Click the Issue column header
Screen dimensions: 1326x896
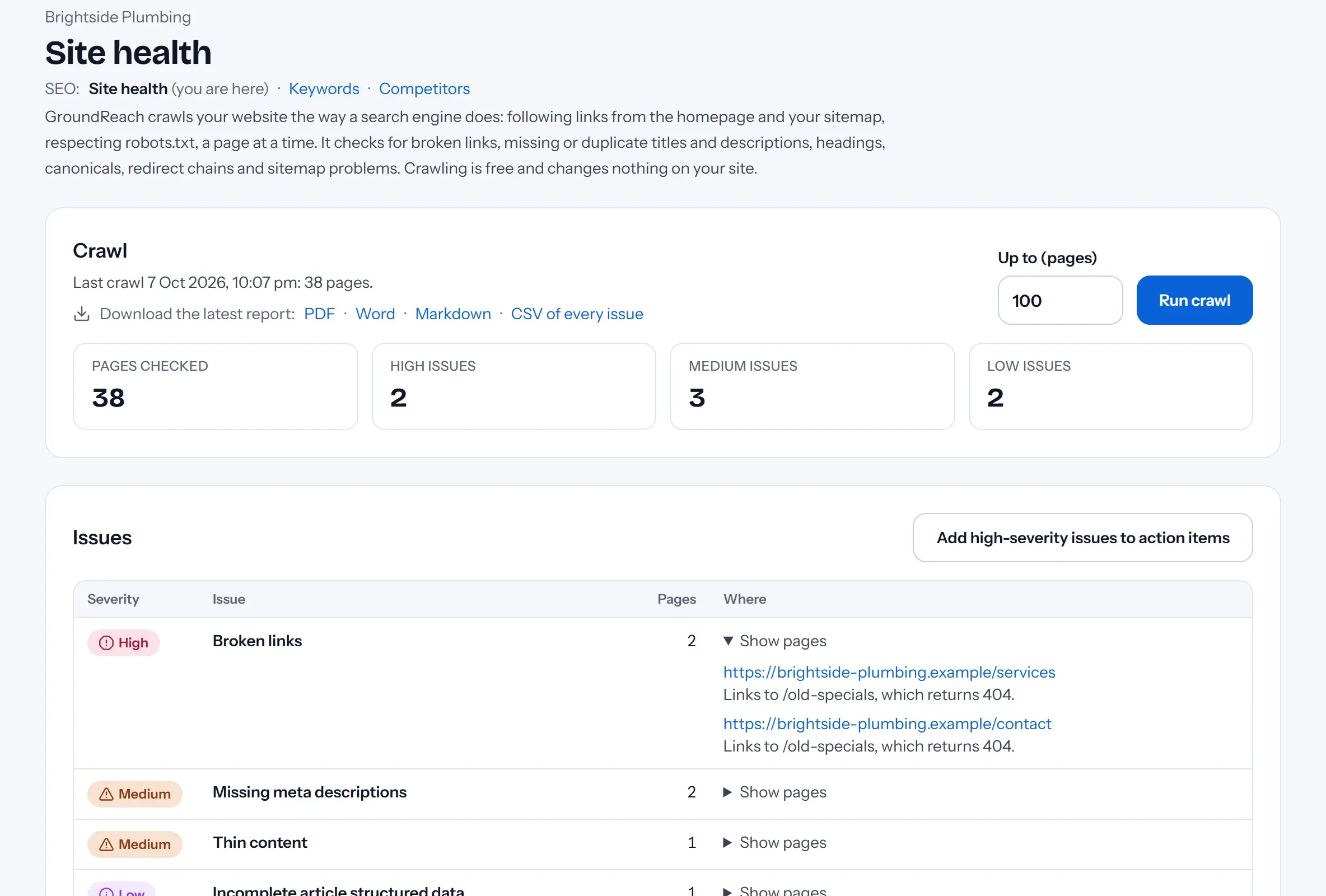tap(229, 599)
